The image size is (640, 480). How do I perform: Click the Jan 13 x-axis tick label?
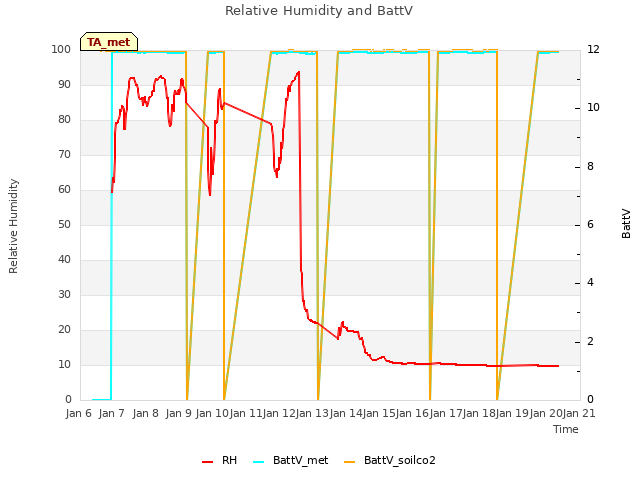pos(312,413)
